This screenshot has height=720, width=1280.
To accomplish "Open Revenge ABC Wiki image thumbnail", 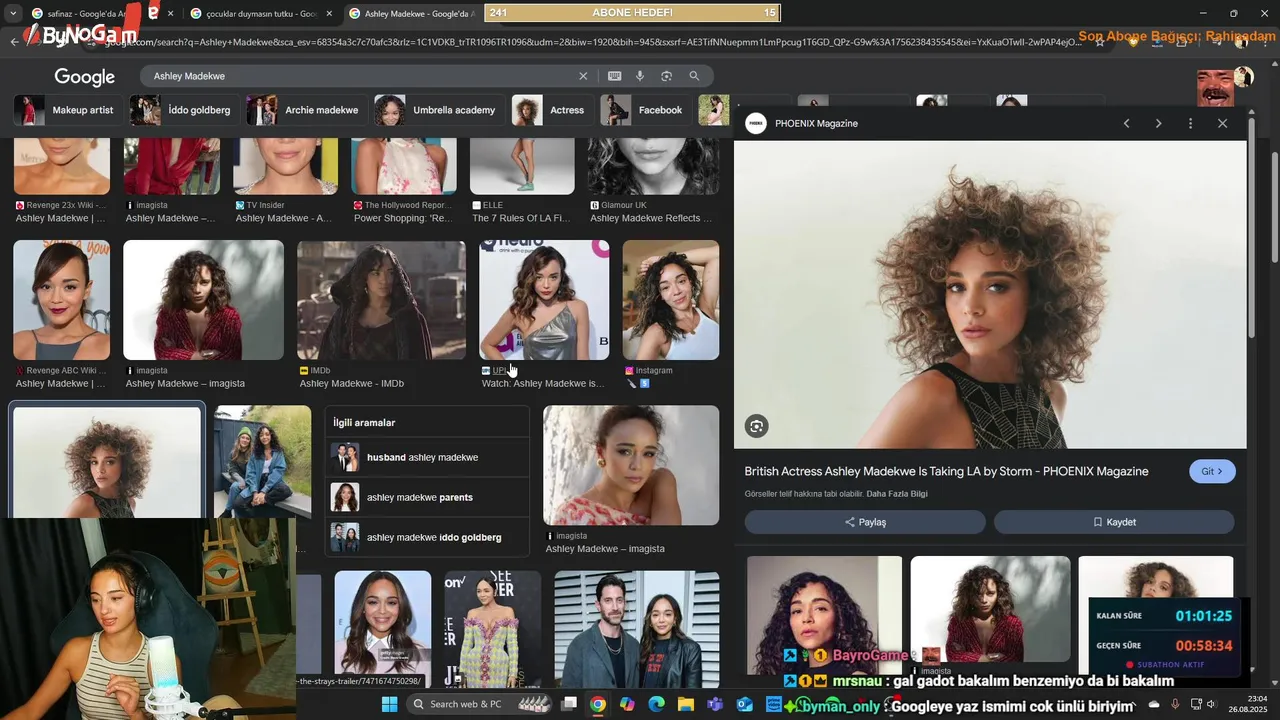I will tap(62, 300).
